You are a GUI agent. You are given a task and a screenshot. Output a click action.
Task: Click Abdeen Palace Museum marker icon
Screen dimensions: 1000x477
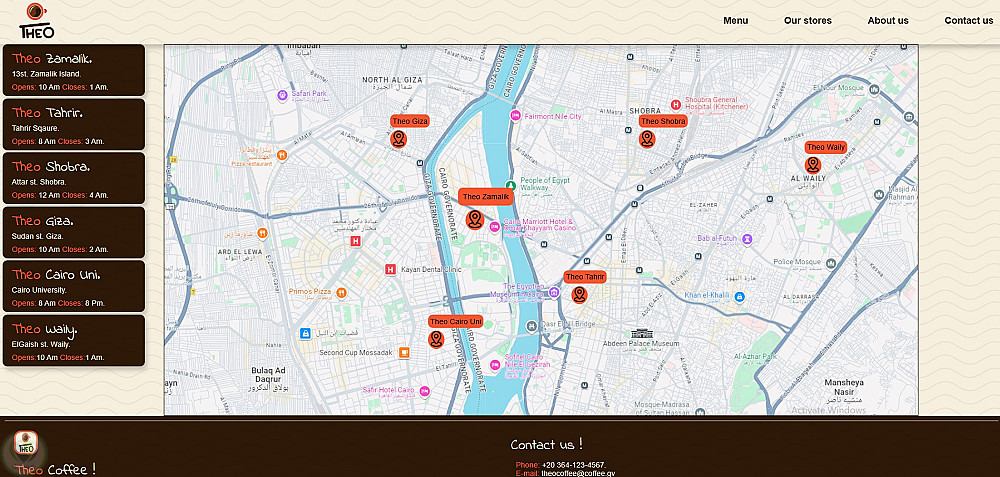click(640, 334)
